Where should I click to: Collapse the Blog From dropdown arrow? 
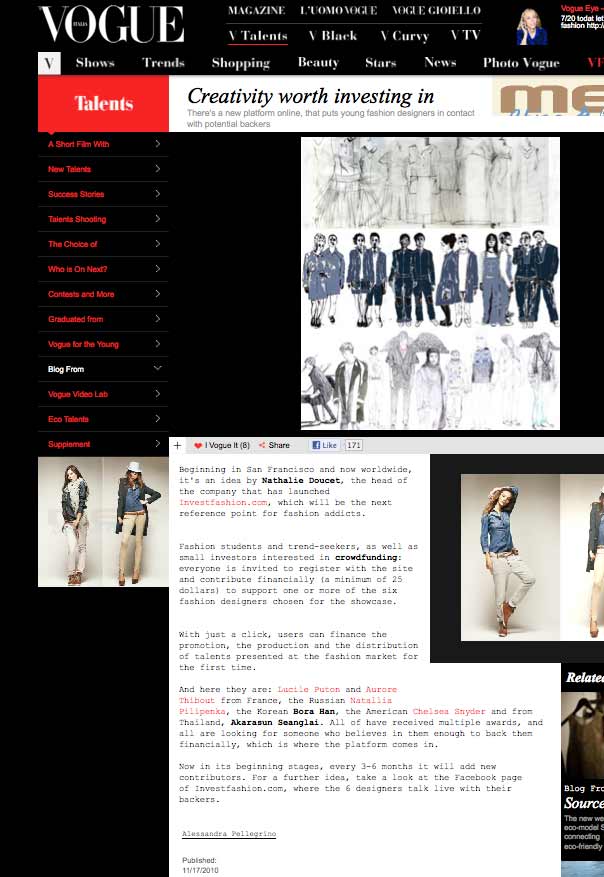(158, 368)
